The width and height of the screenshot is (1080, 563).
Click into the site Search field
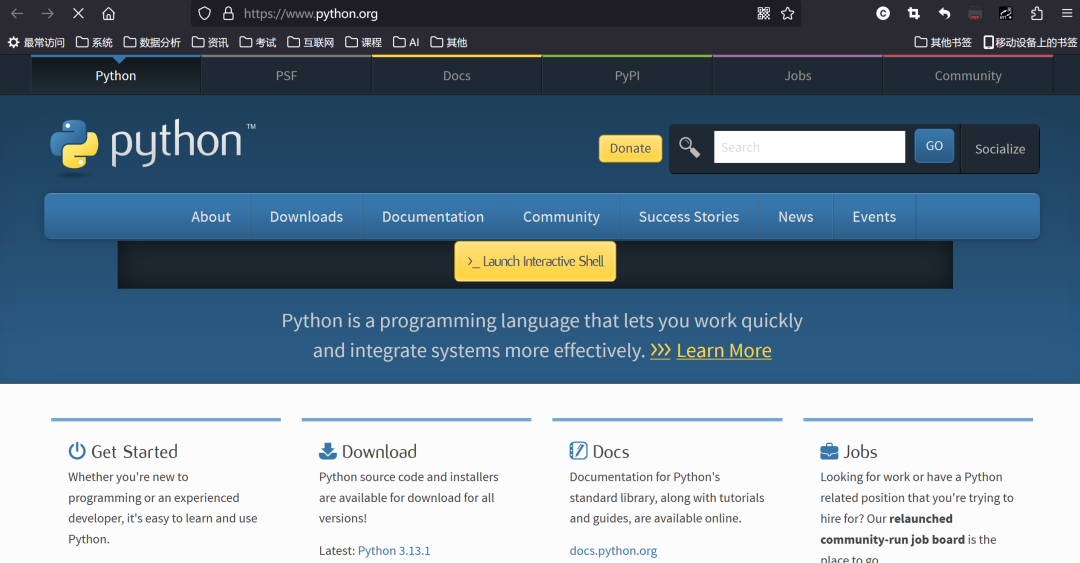point(809,147)
